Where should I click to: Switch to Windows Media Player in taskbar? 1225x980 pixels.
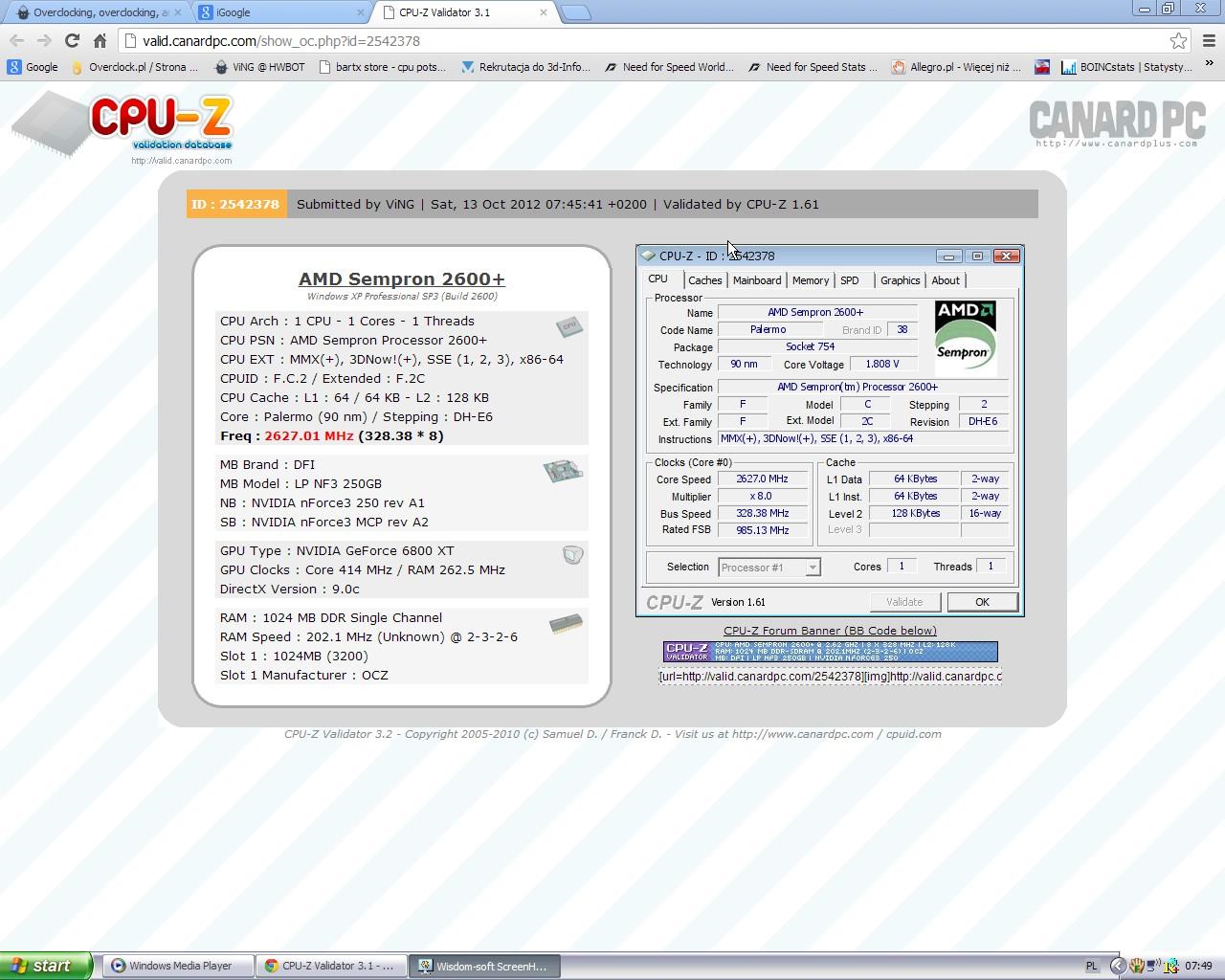coord(179,966)
